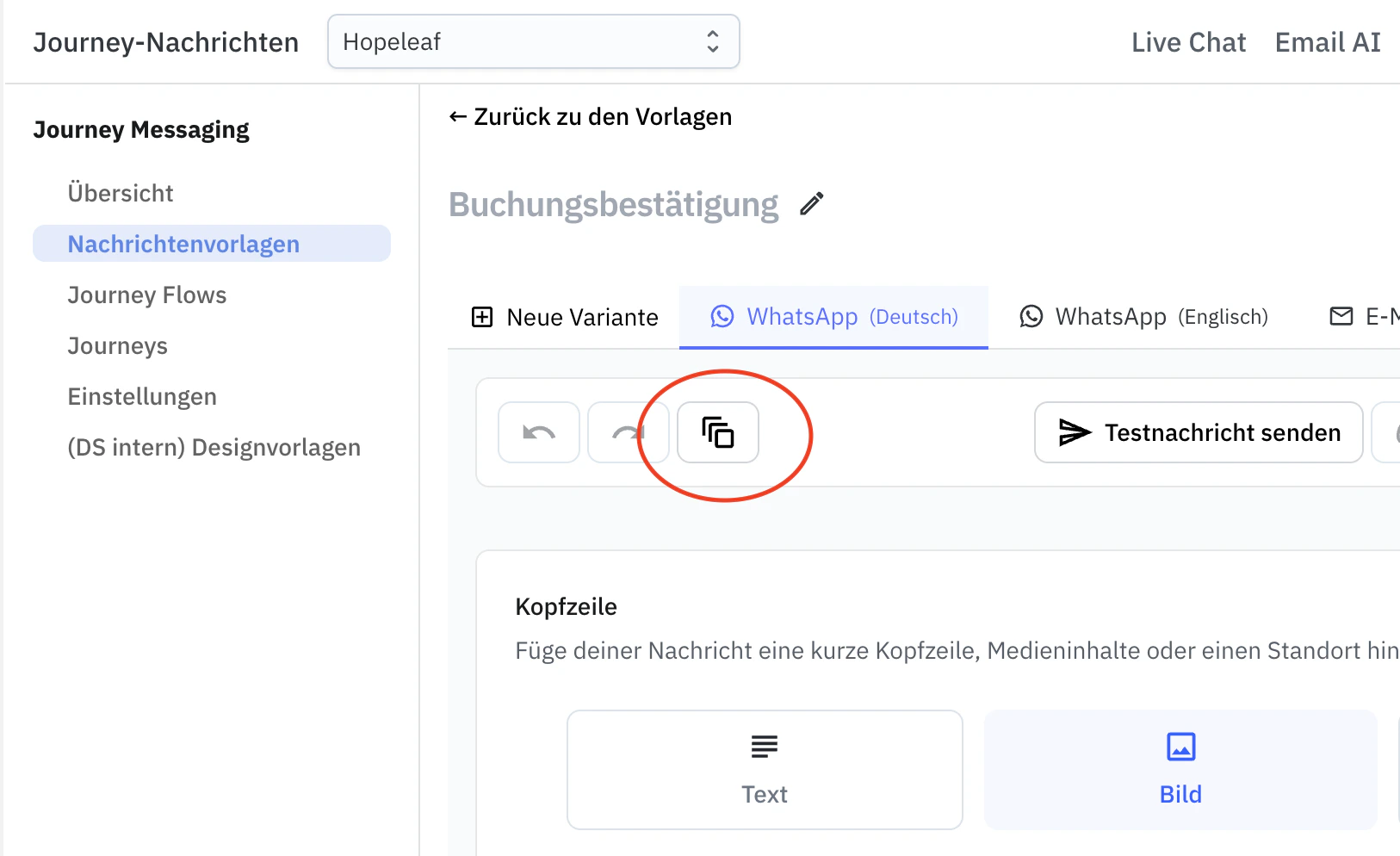
Task: Open Live Chat in top navigation
Action: (1188, 42)
